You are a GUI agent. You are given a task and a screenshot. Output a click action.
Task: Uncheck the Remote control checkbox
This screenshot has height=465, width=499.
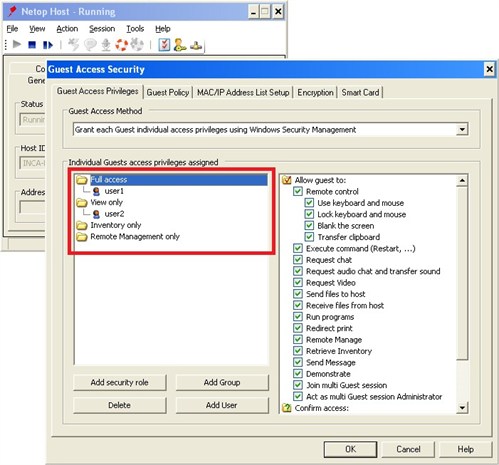coord(298,191)
